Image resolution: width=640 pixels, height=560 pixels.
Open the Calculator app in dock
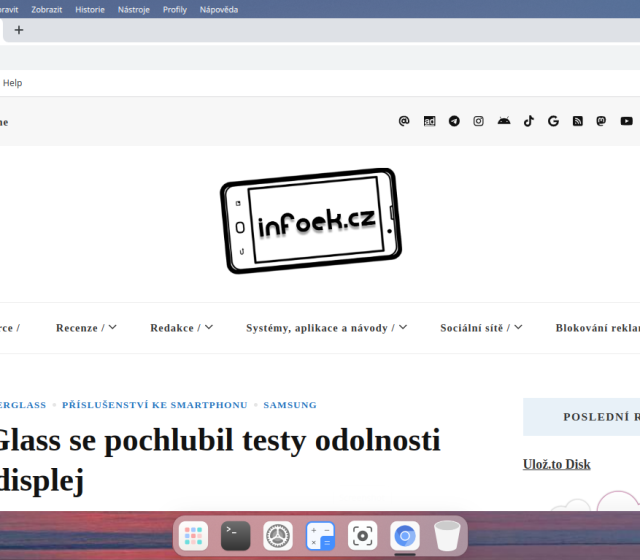pyautogui.click(x=320, y=536)
